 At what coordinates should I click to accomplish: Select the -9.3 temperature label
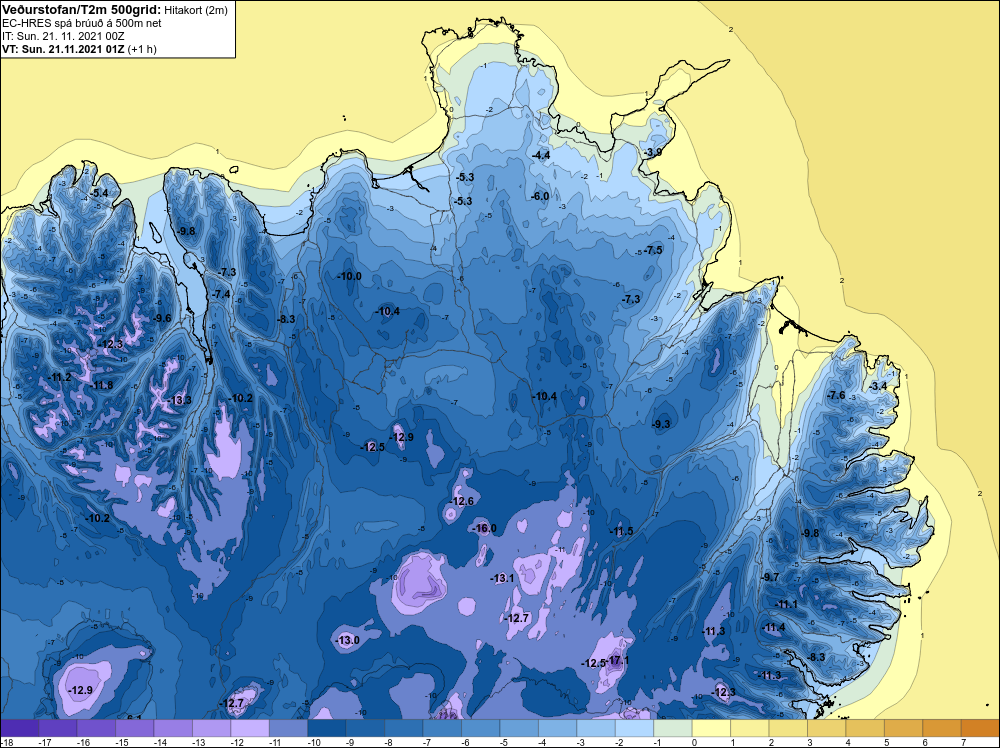(661, 424)
